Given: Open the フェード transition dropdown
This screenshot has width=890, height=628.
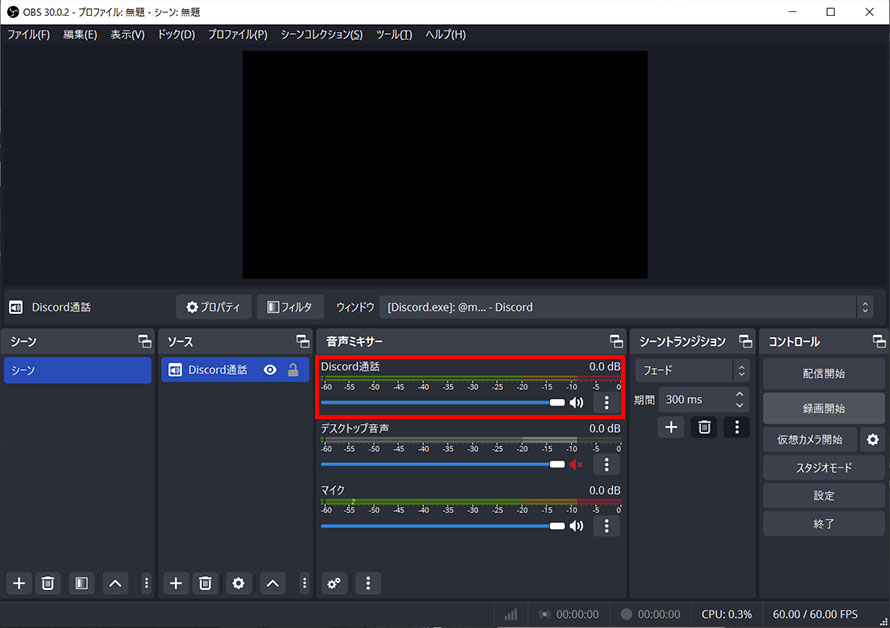Looking at the screenshot, I should 692,370.
